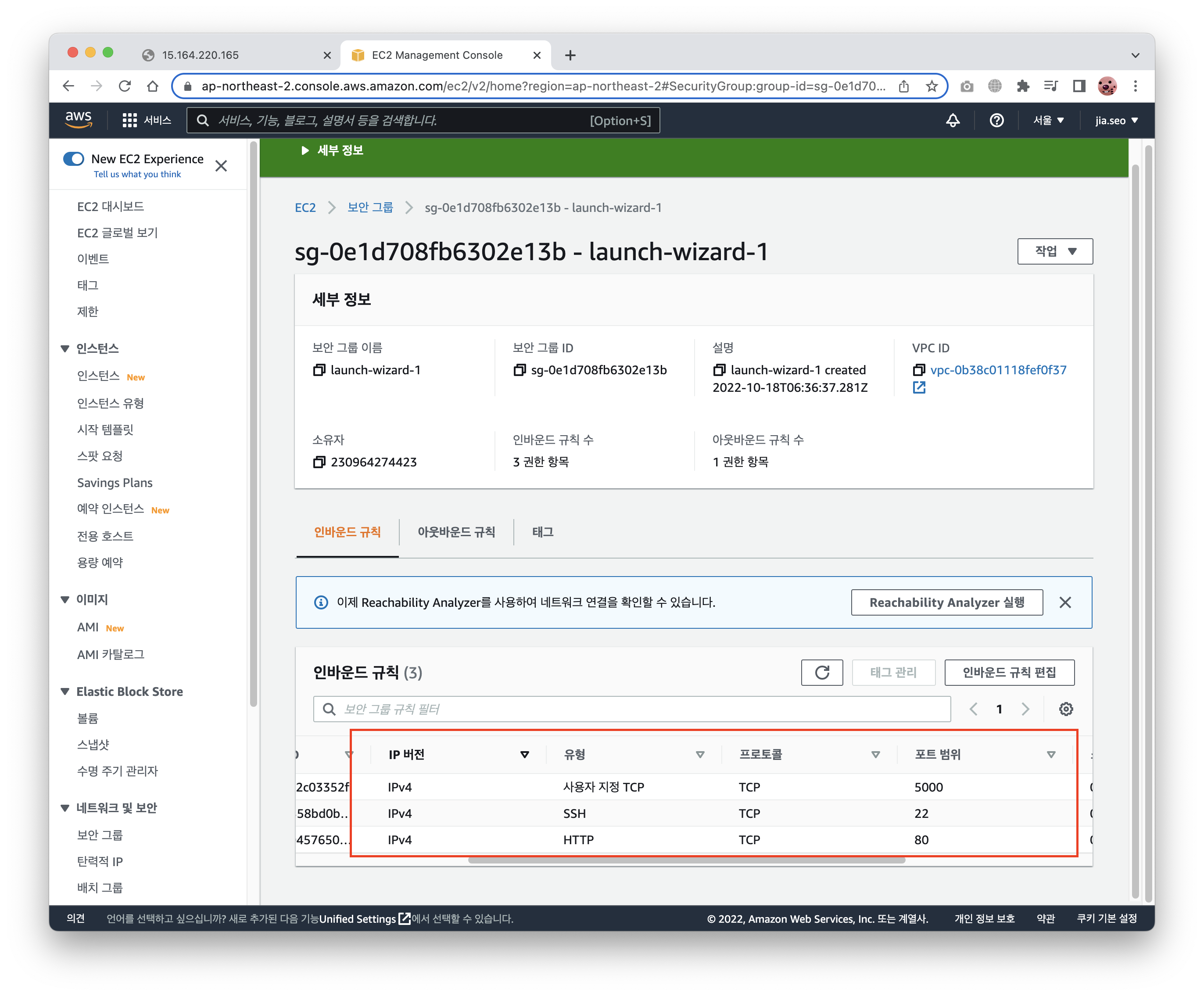The width and height of the screenshot is (1204, 996).
Task: Copy the security group ID icon
Action: tap(520, 370)
